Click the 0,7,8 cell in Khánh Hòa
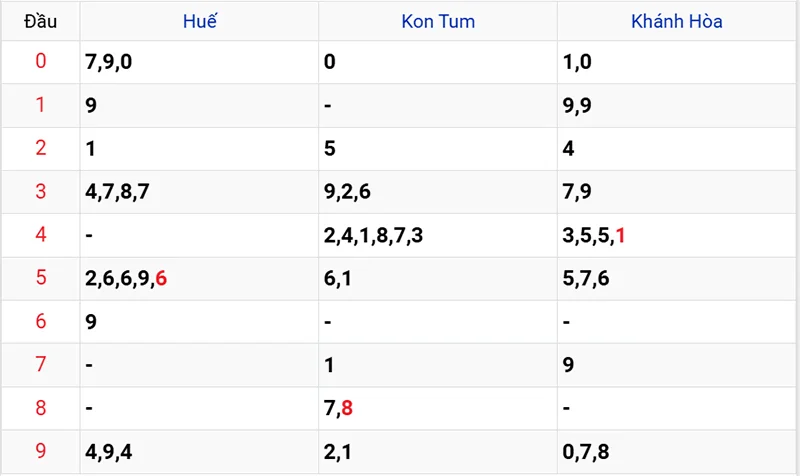The height and width of the screenshot is (476, 800). [587, 452]
